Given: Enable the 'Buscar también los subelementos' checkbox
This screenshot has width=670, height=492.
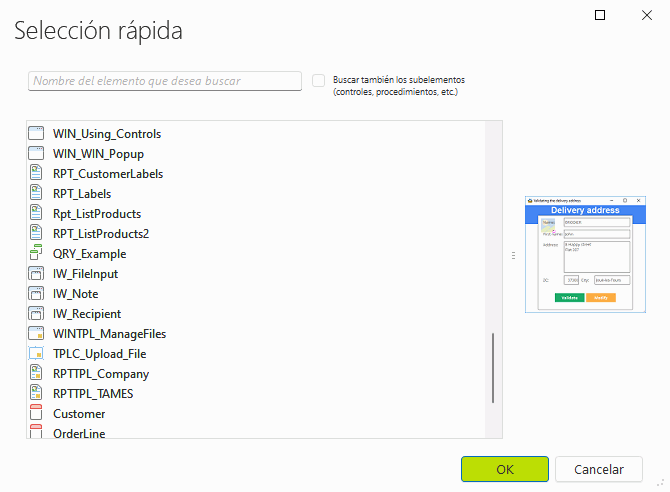Looking at the screenshot, I should pyautogui.click(x=319, y=81).
